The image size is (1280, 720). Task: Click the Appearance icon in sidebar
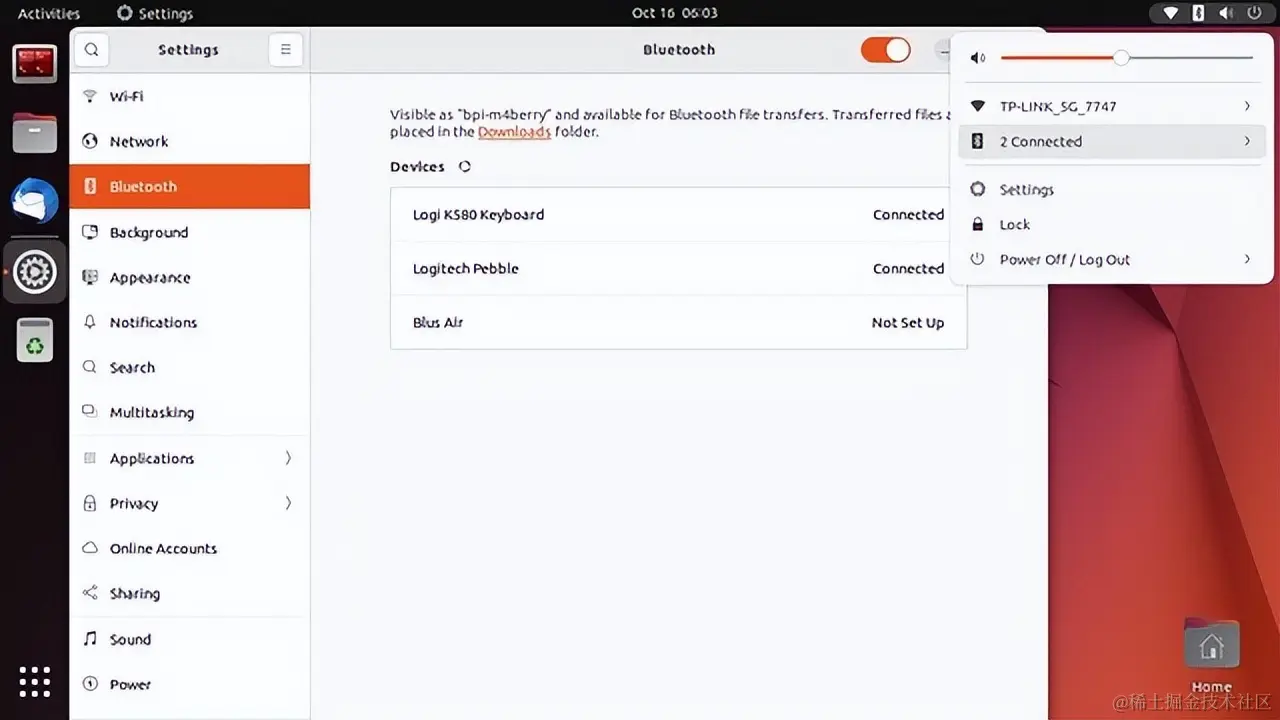coord(90,277)
